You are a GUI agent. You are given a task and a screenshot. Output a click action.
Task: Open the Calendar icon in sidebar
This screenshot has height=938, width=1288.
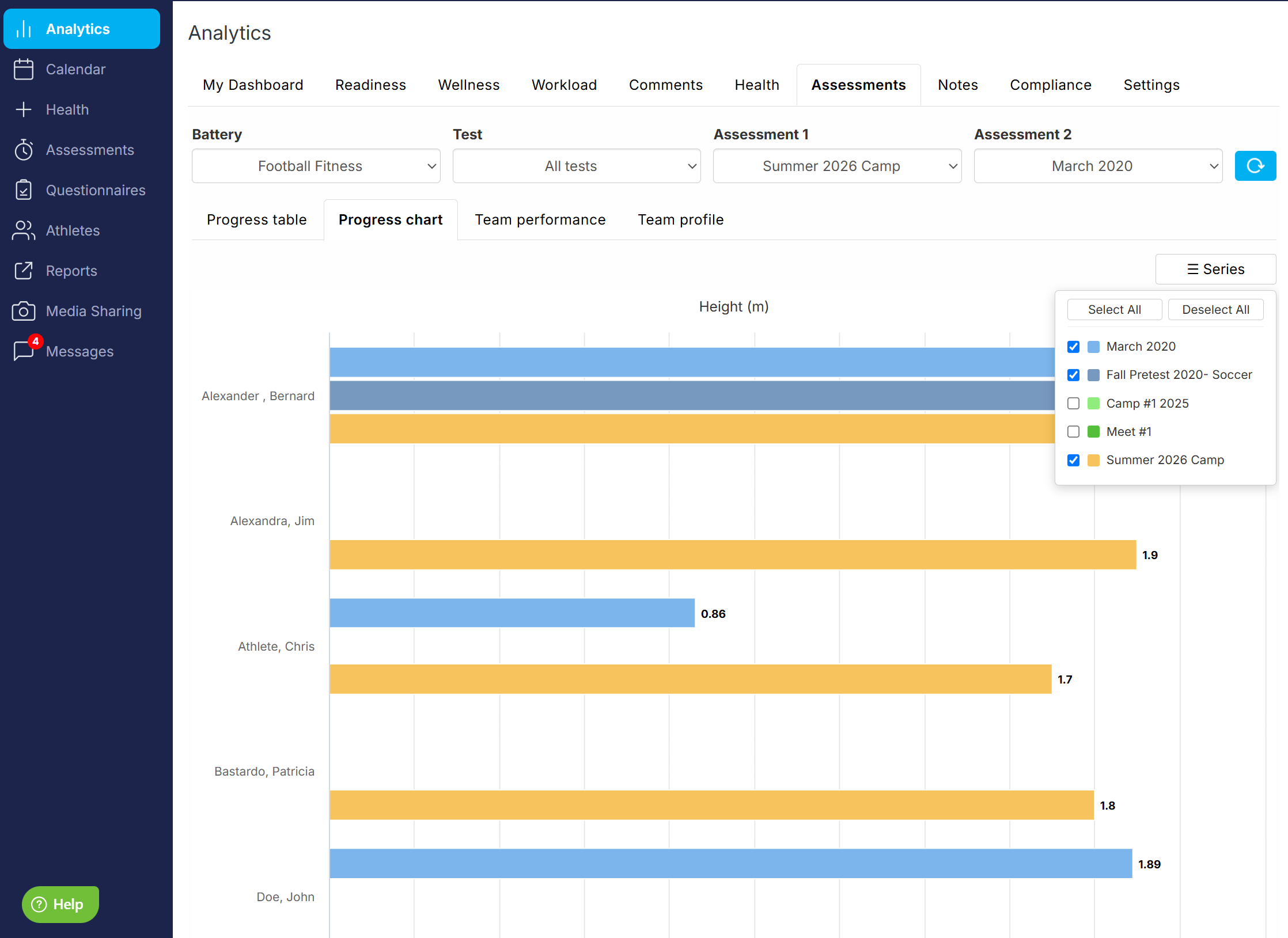click(24, 69)
